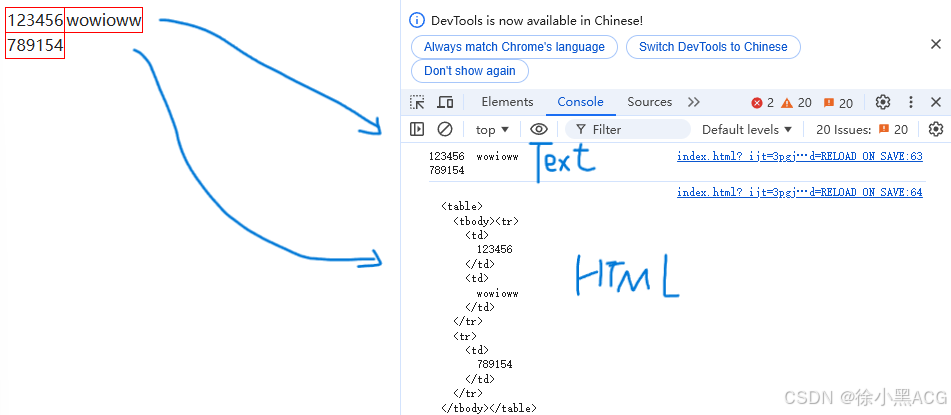Click the 123456 table cell on page
The image size is (951, 415).
pos(35,21)
